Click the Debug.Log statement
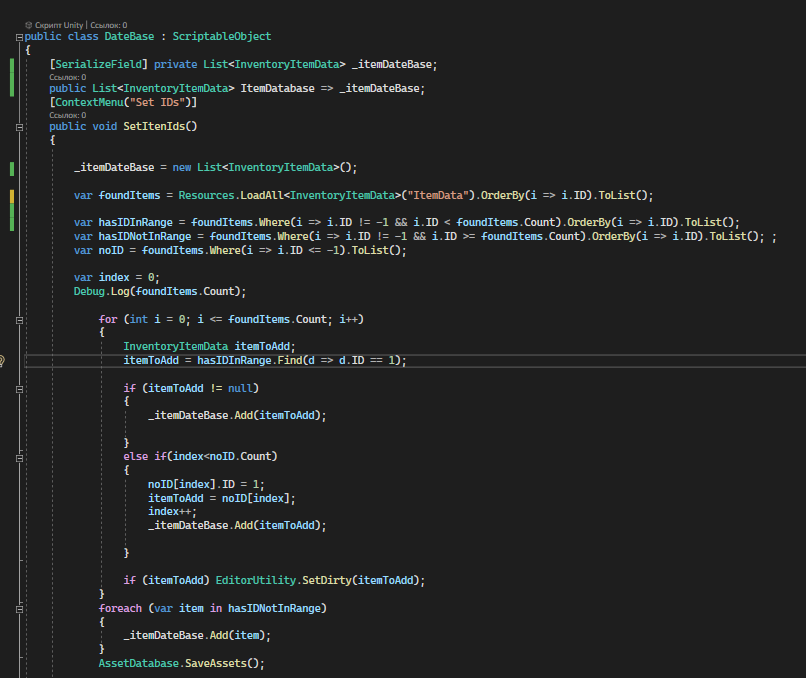 160,291
